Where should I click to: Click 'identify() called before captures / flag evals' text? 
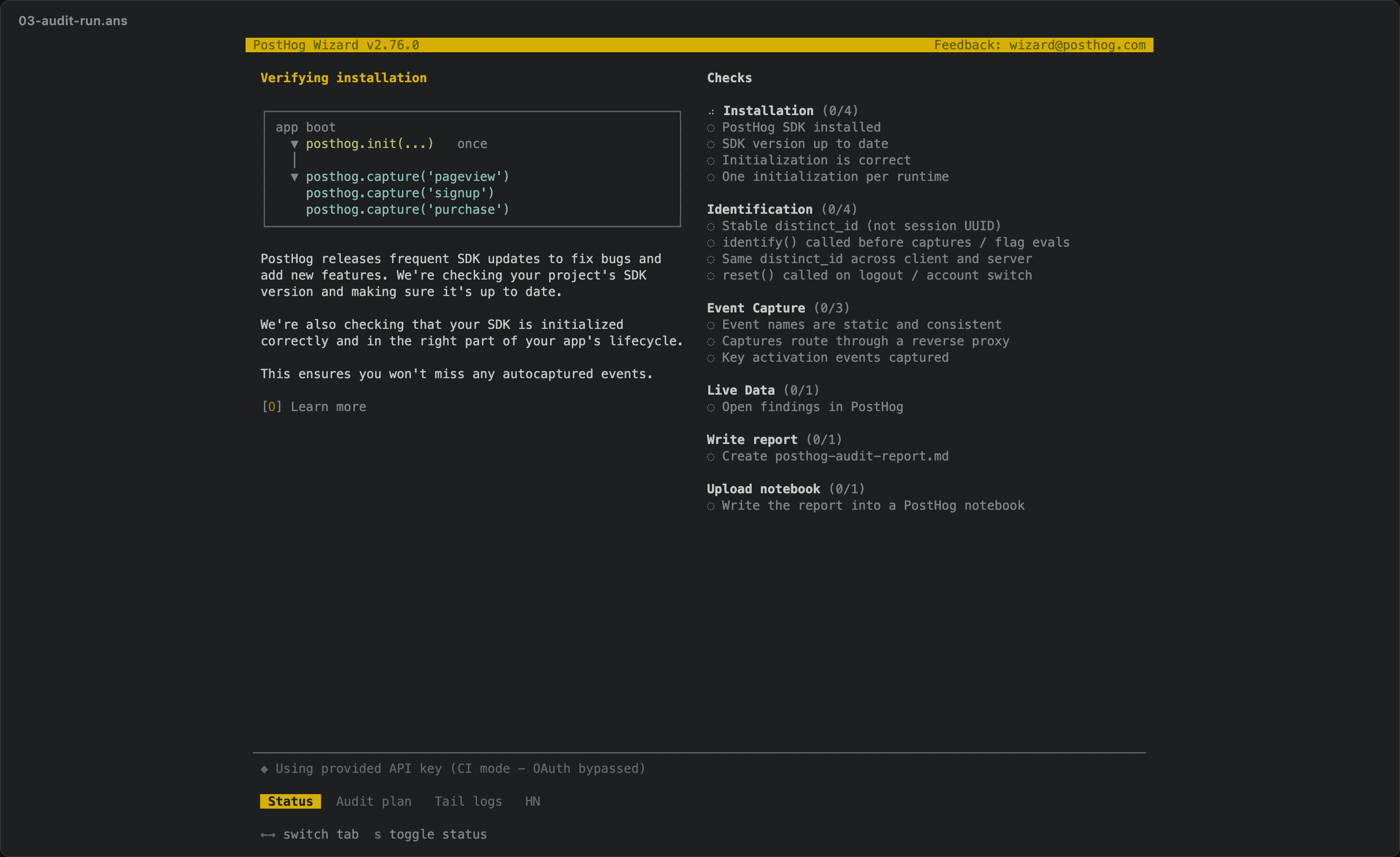point(895,243)
